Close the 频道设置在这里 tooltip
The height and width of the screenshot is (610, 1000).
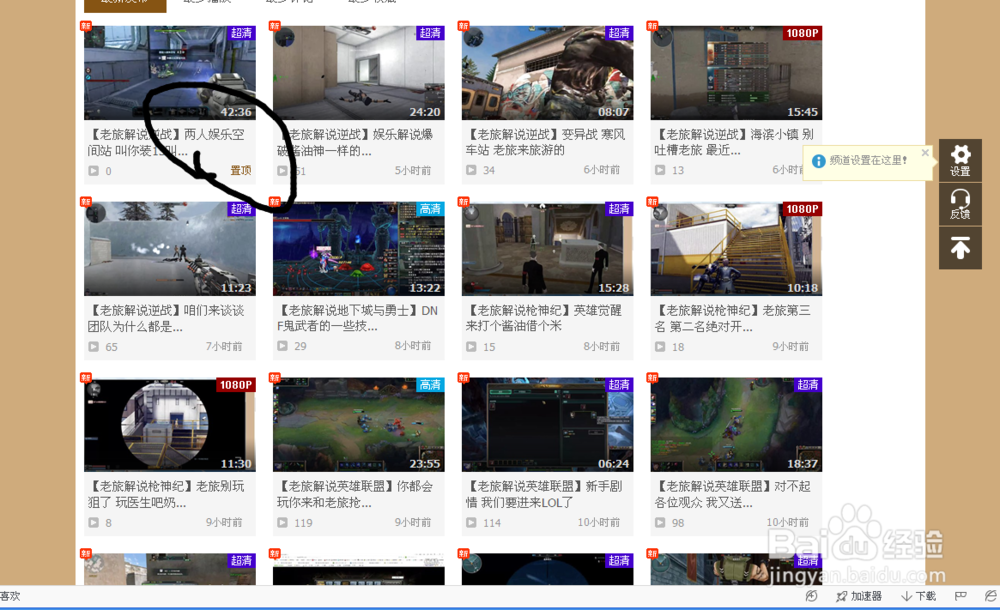click(925, 152)
